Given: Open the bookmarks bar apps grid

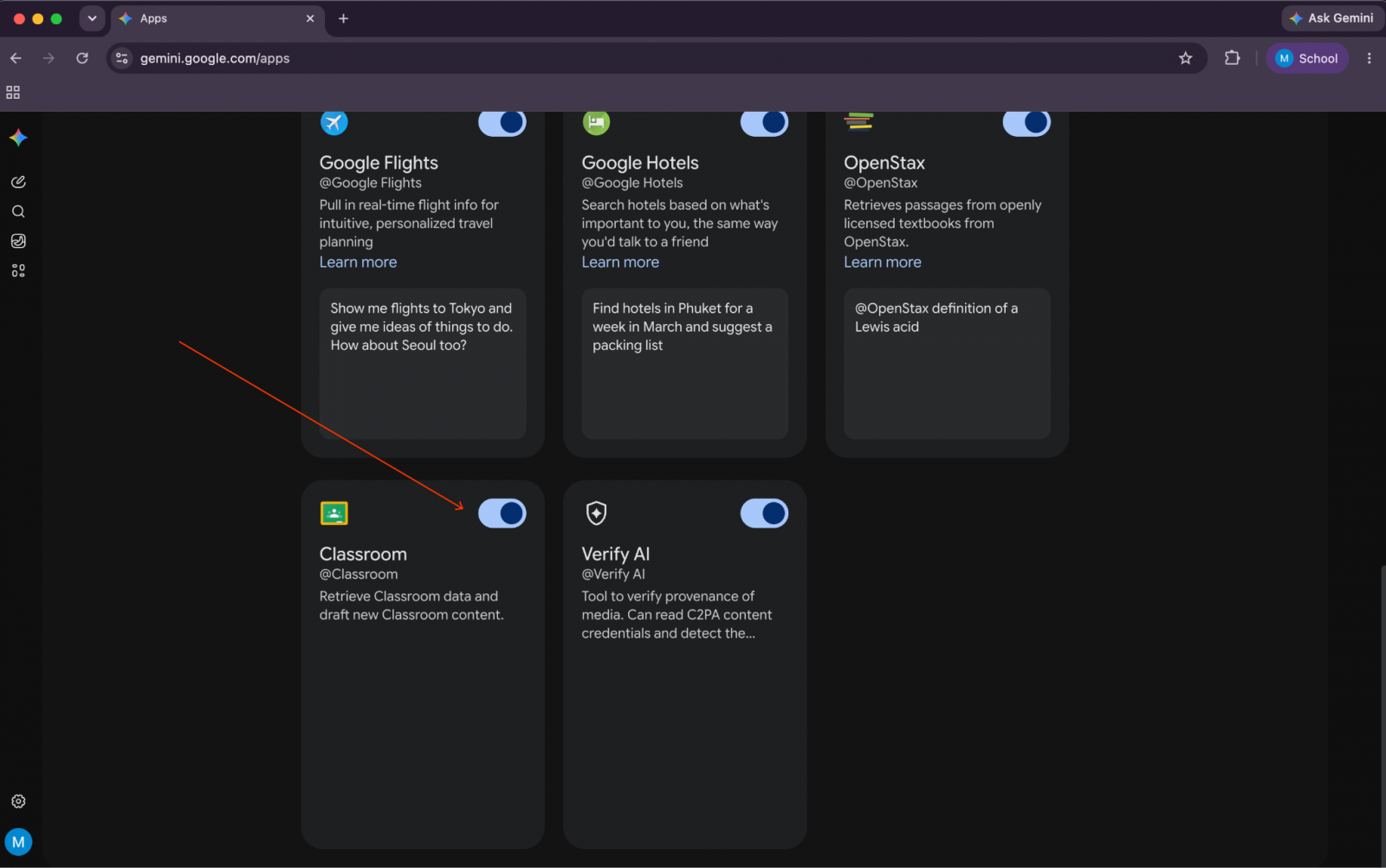Looking at the screenshot, I should 13,93.
